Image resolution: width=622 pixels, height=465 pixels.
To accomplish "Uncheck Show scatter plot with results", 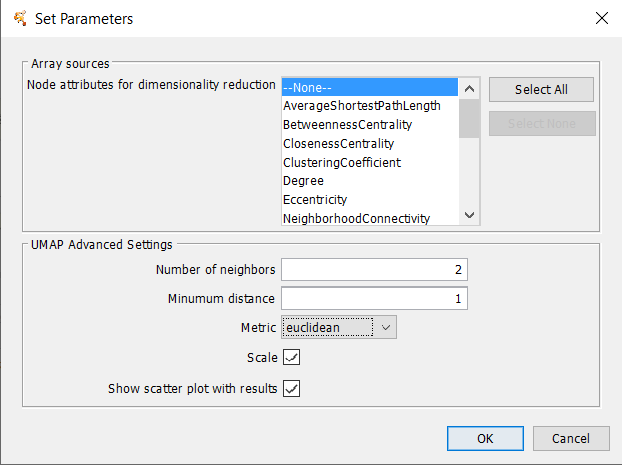I will 292,388.
